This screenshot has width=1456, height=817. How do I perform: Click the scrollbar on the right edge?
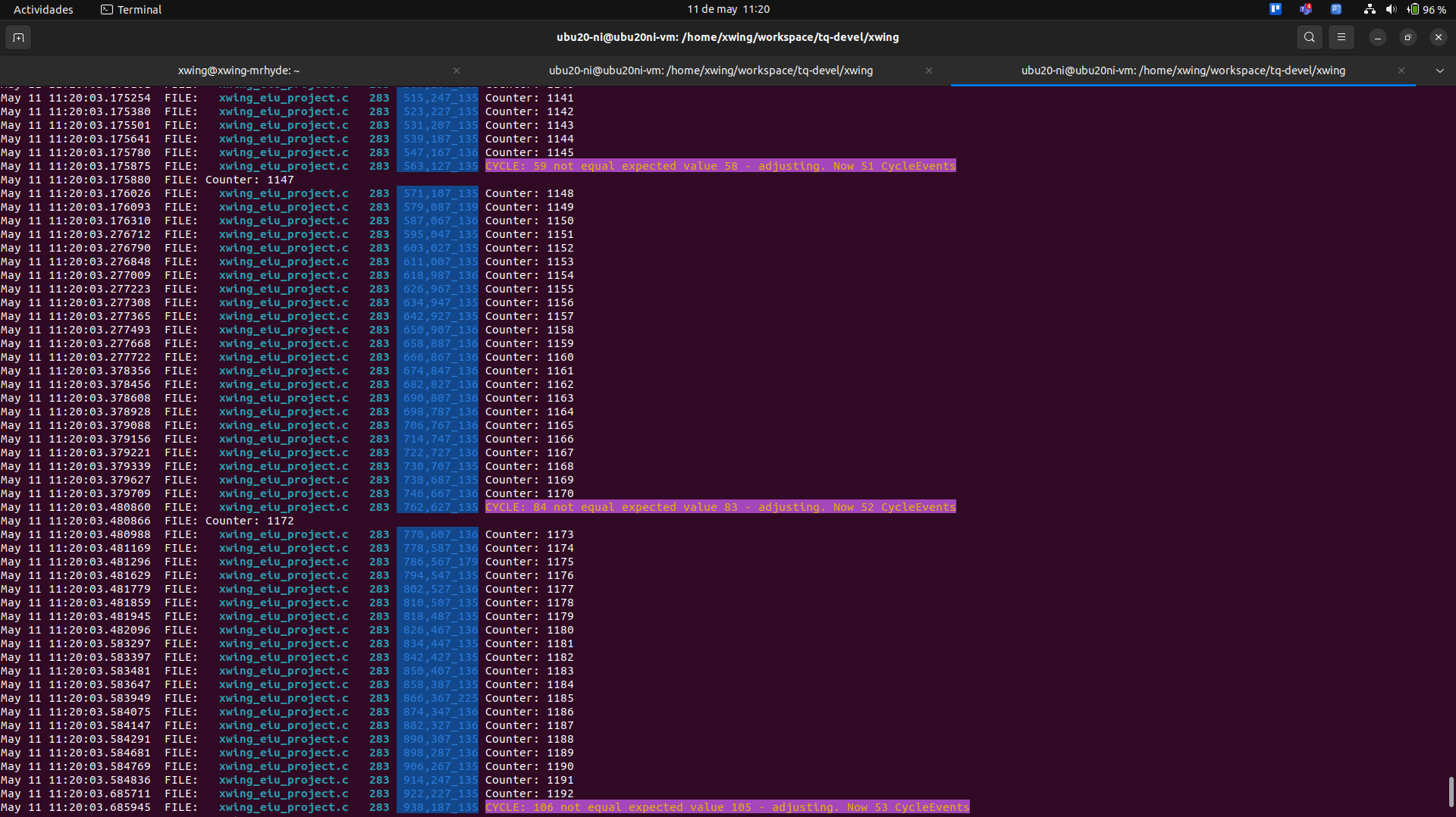click(x=1451, y=788)
